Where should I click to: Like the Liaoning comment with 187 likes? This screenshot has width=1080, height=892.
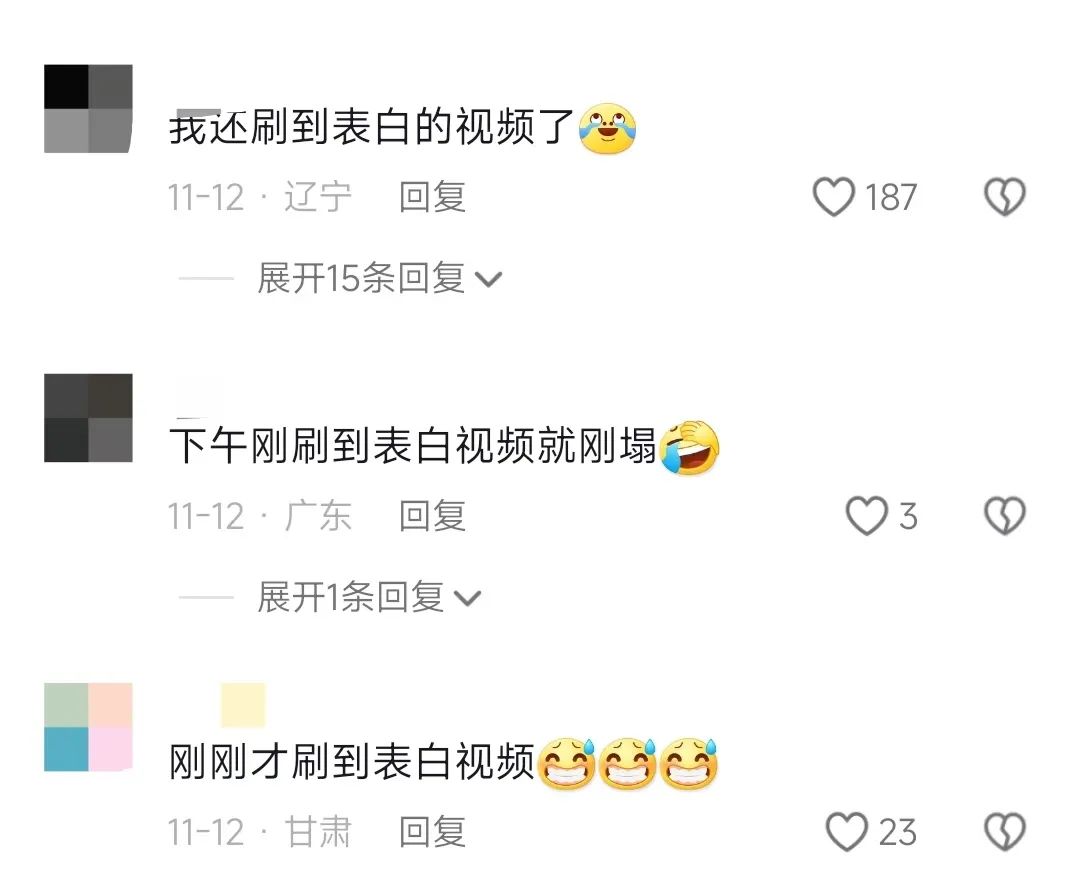coord(833,197)
